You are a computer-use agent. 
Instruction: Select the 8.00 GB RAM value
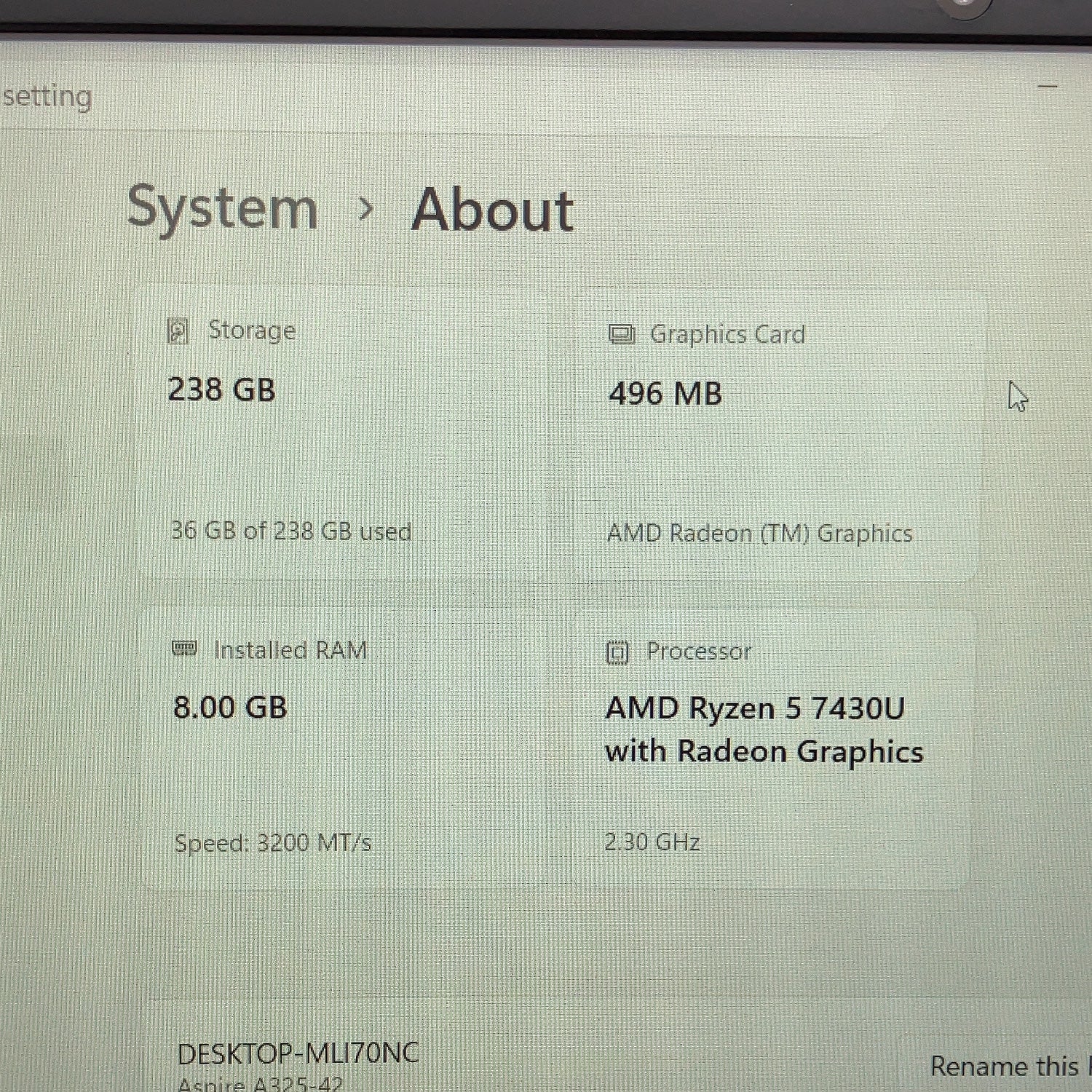pyautogui.click(x=231, y=708)
